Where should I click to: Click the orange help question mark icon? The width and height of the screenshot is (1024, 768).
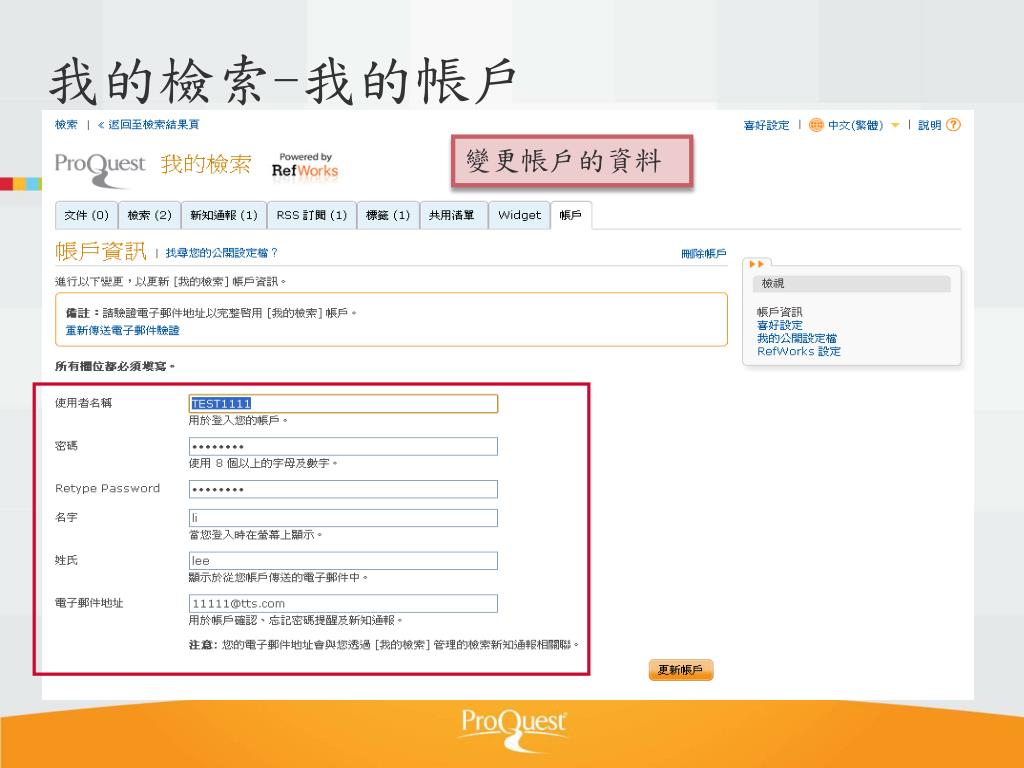tap(953, 125)
